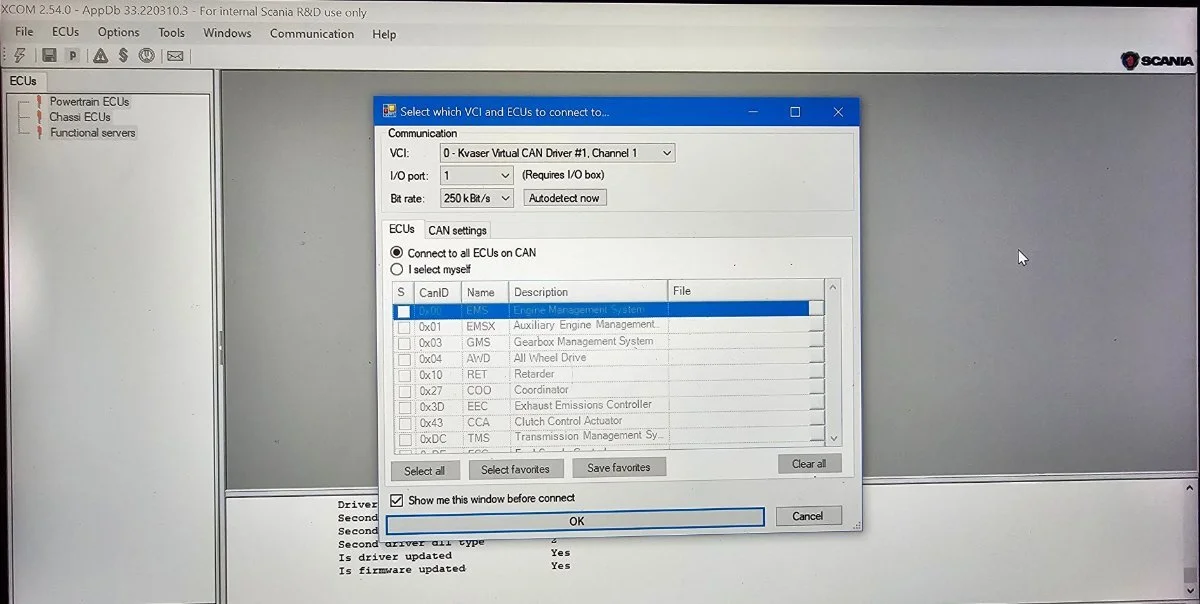
Task: Click the warning triangle toolbar icon
Action: click(100, 56)
